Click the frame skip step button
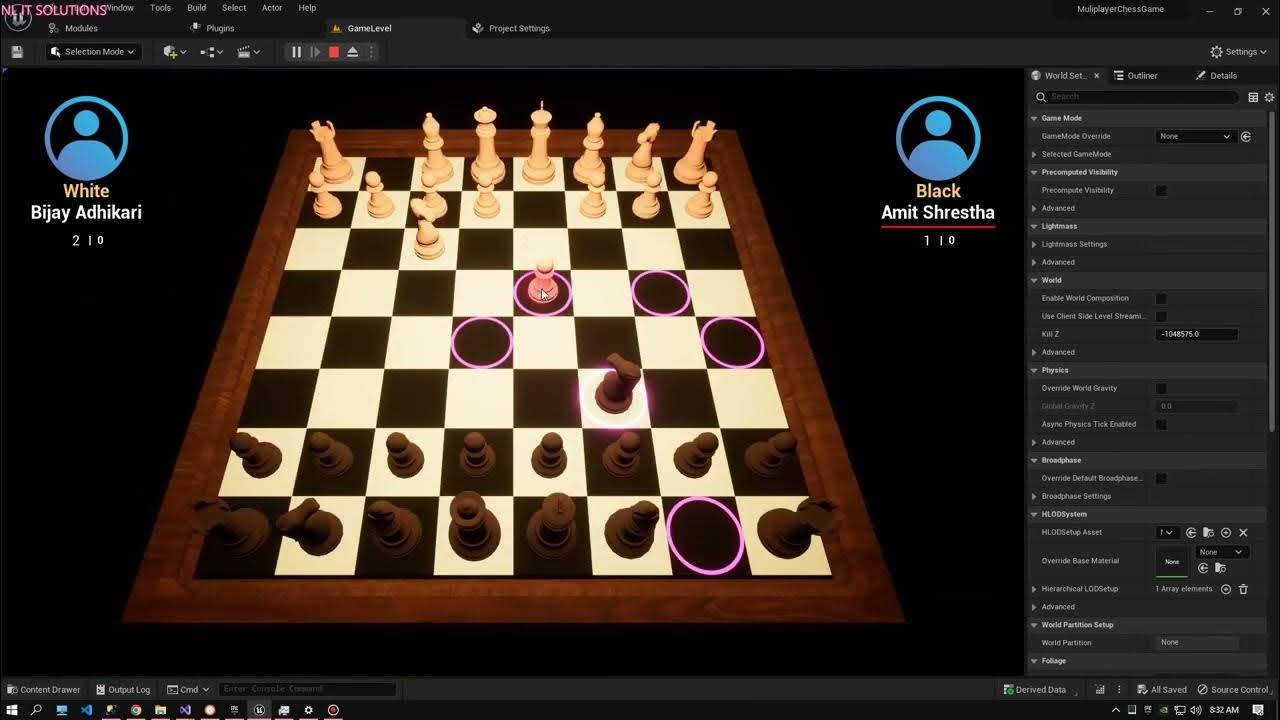 click(315, 52)
